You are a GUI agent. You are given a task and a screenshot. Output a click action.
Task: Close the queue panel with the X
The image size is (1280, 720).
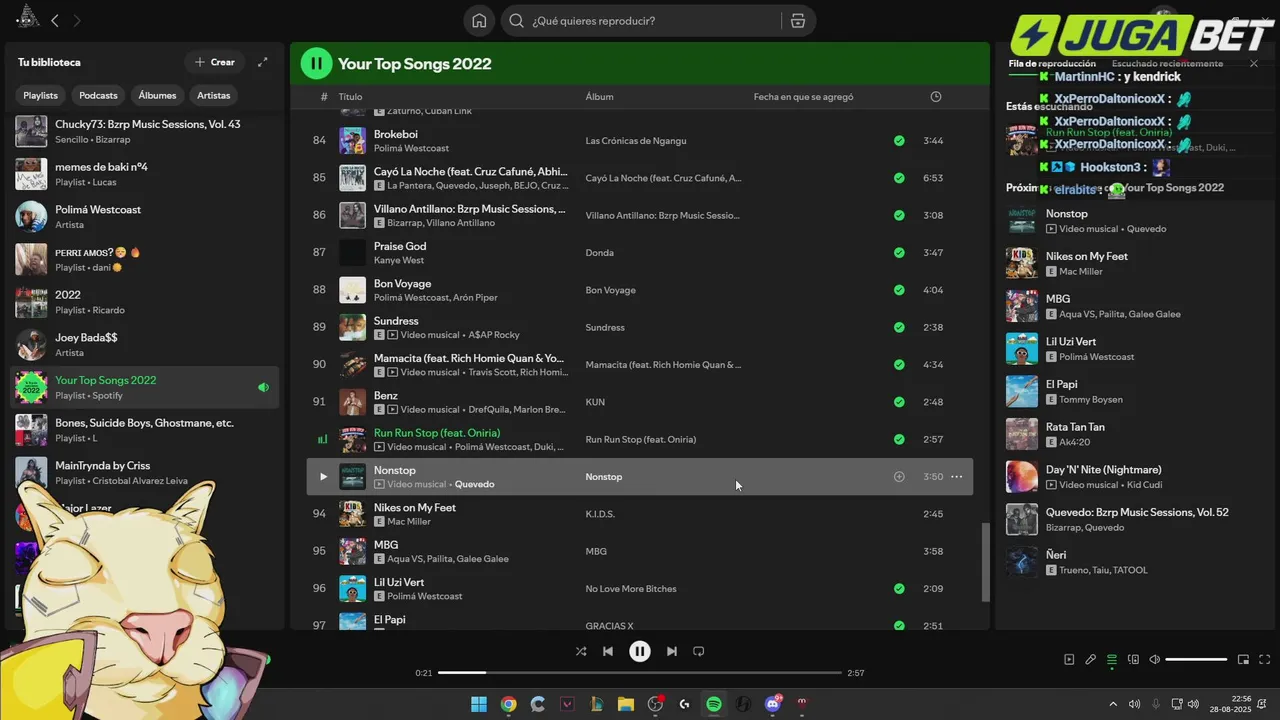pyautogui.click(x=1254, y=63)
